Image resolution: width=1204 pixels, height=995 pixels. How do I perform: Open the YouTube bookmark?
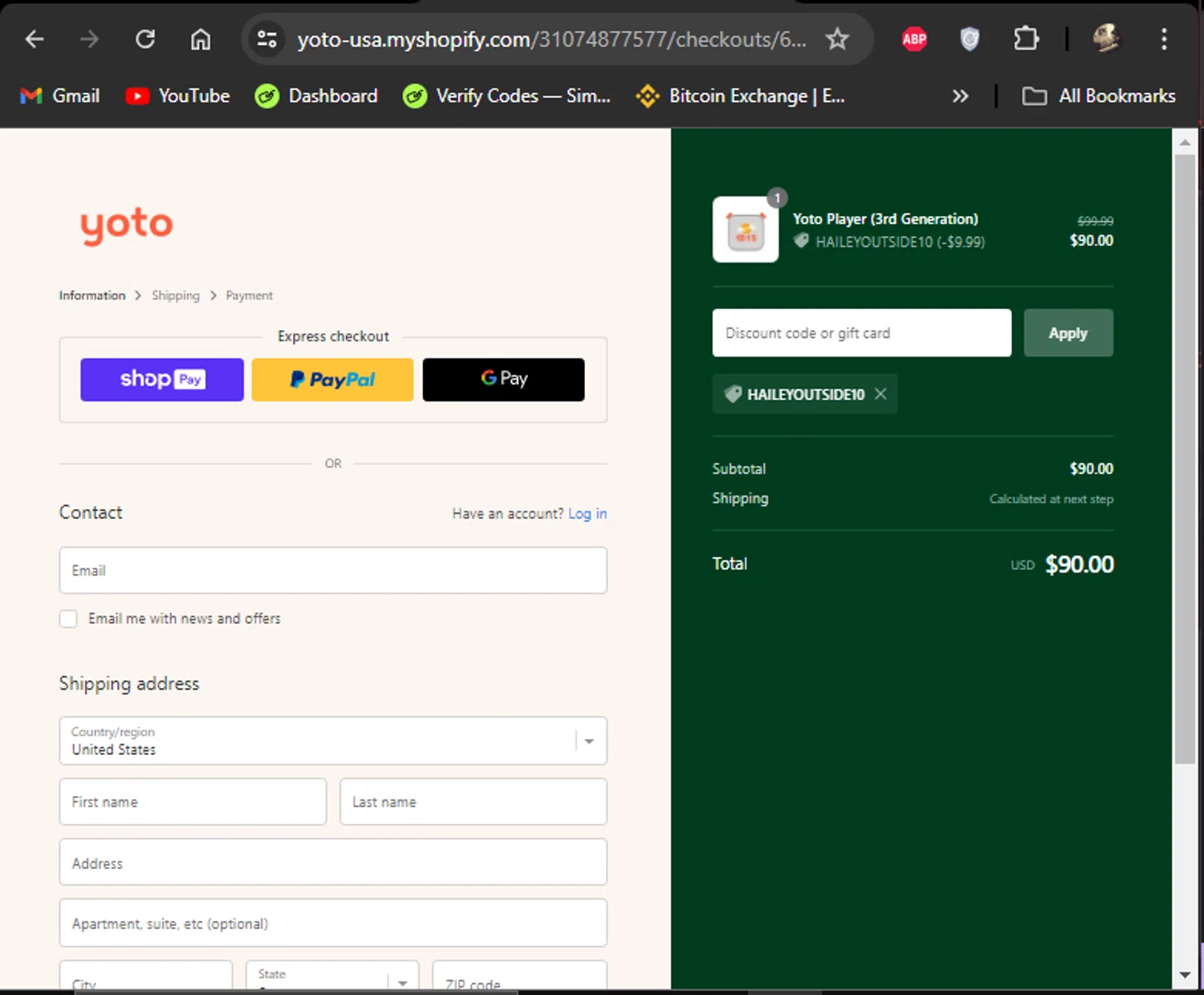coord(177,96)
